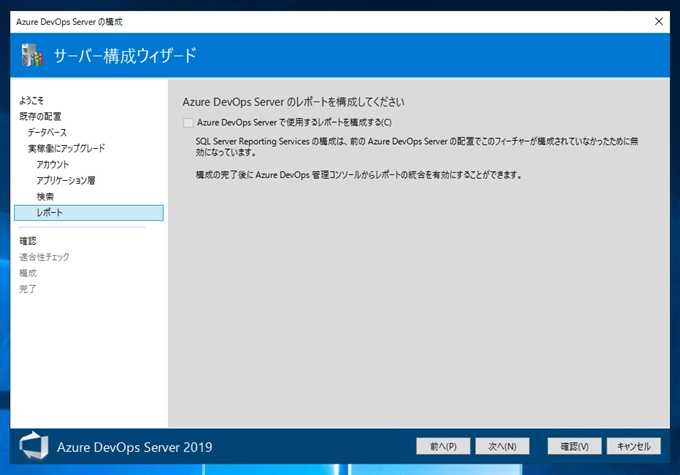Close the Azure DevOps Server configuration window
Image resolution: width=680 pixels, height=475 pixels.
[x=659, y=21]
